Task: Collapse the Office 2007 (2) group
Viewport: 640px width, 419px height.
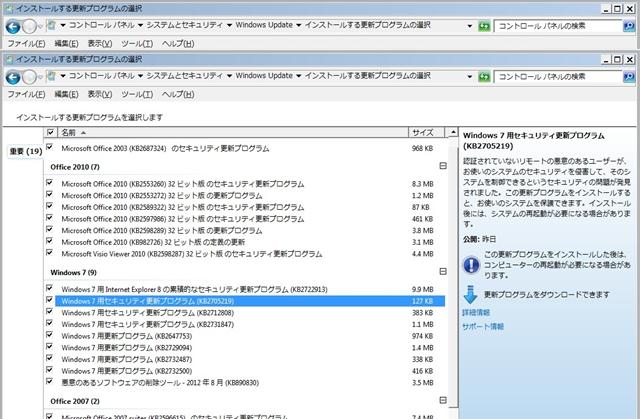Action: 443,400
